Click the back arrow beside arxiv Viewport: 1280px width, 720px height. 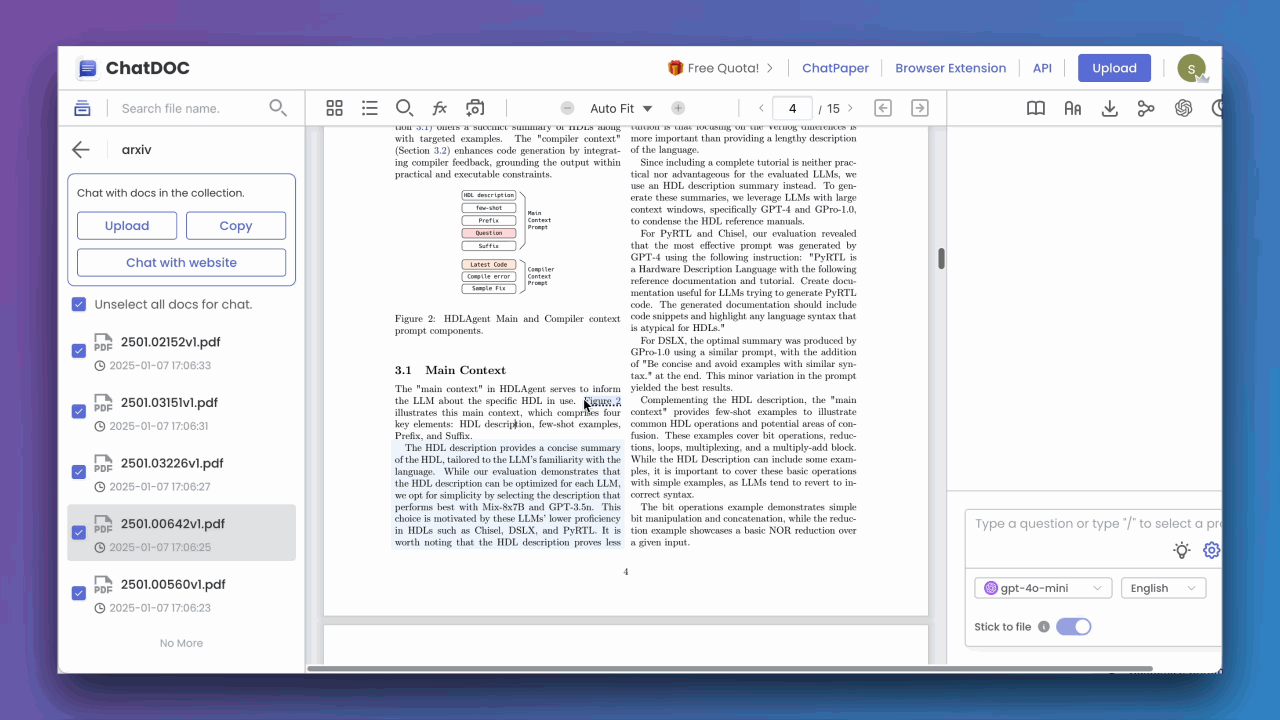(x=81, y=150)
